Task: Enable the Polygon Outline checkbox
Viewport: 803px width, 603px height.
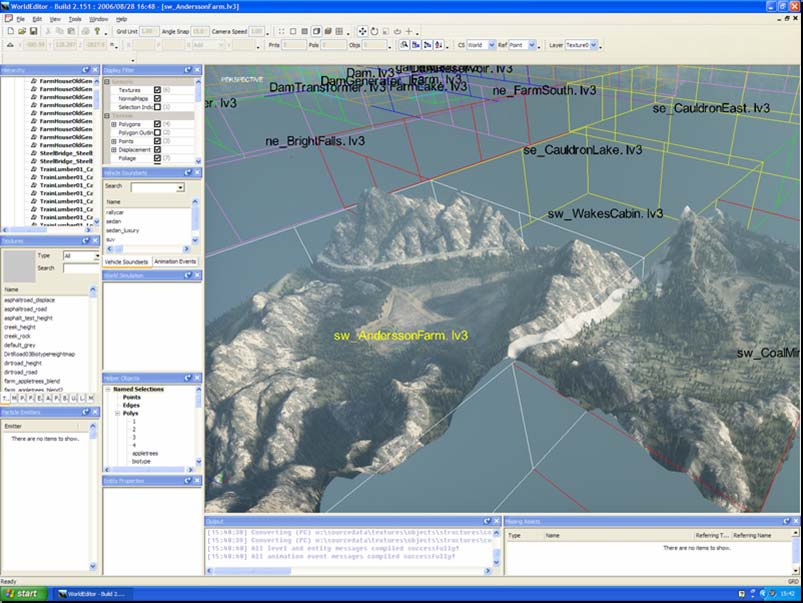Action: (x=157, y=133)
